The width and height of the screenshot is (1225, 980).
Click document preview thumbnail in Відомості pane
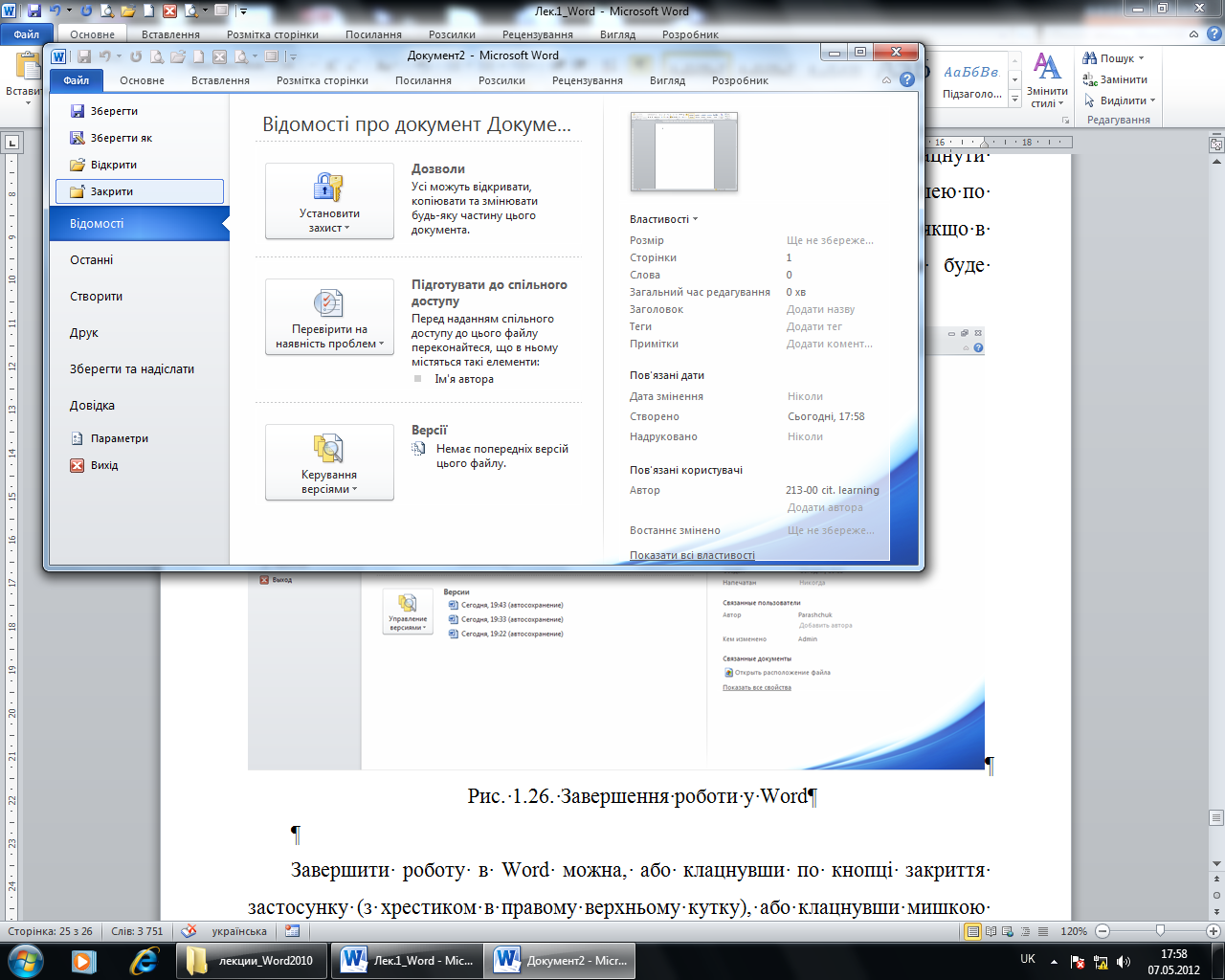(684, 152)
